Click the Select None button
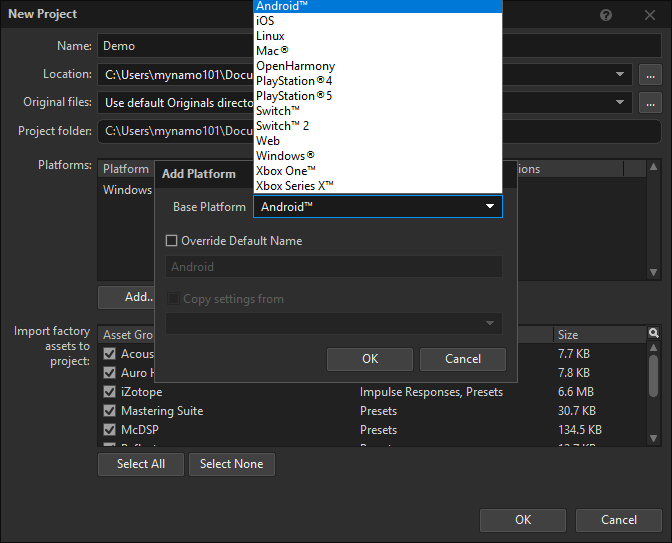672x543 pixels. click(231, 464)
